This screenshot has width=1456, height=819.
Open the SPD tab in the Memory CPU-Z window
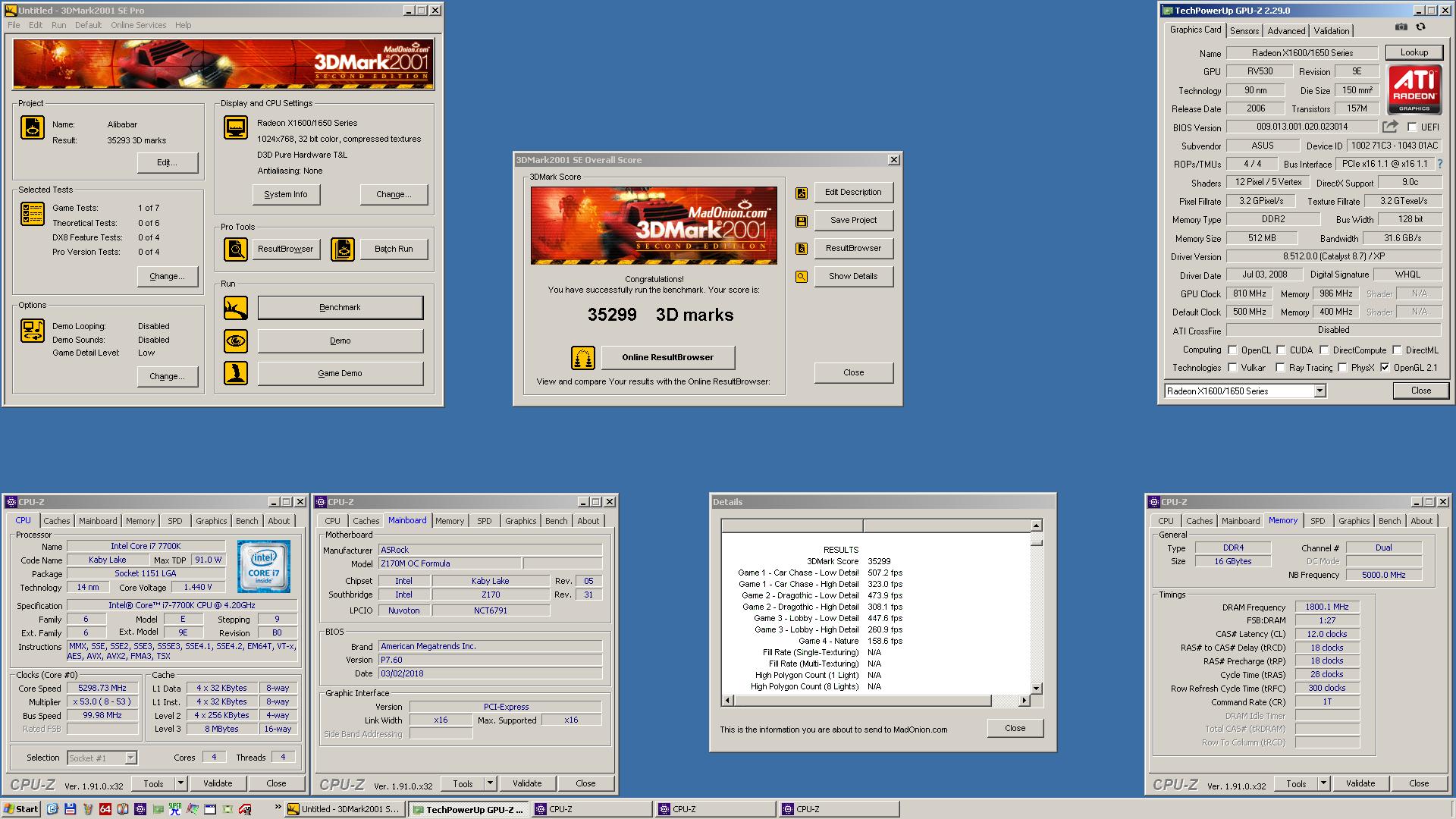(1318, 521)
